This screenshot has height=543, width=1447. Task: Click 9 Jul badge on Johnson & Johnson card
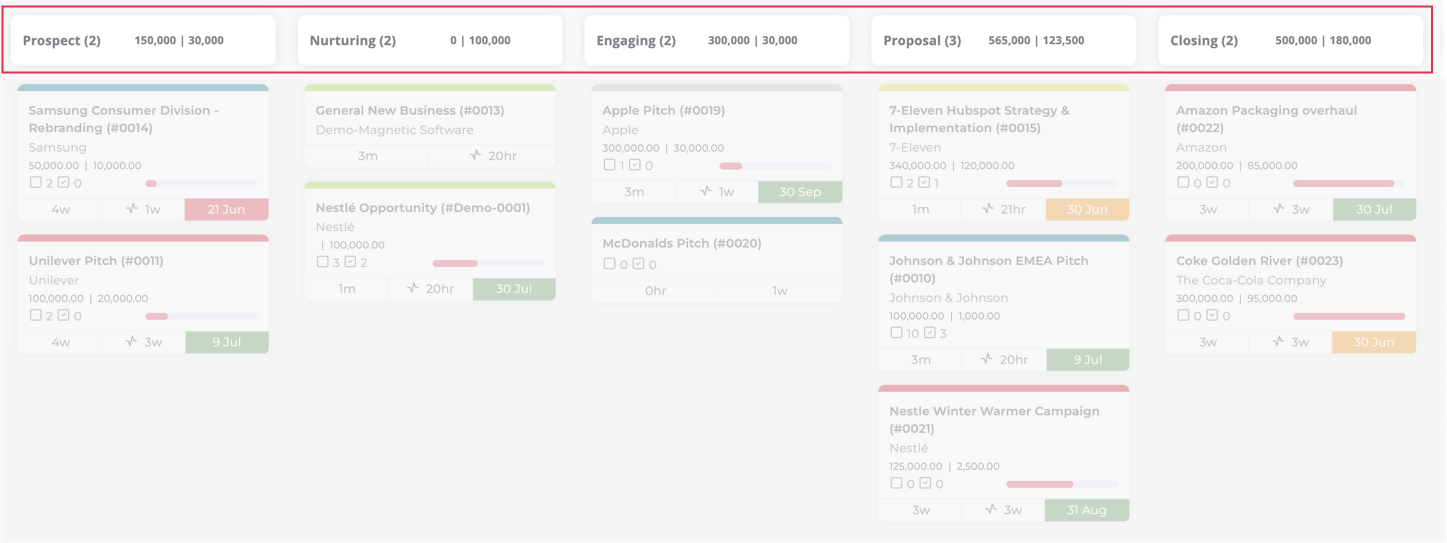click(1088, 360)
